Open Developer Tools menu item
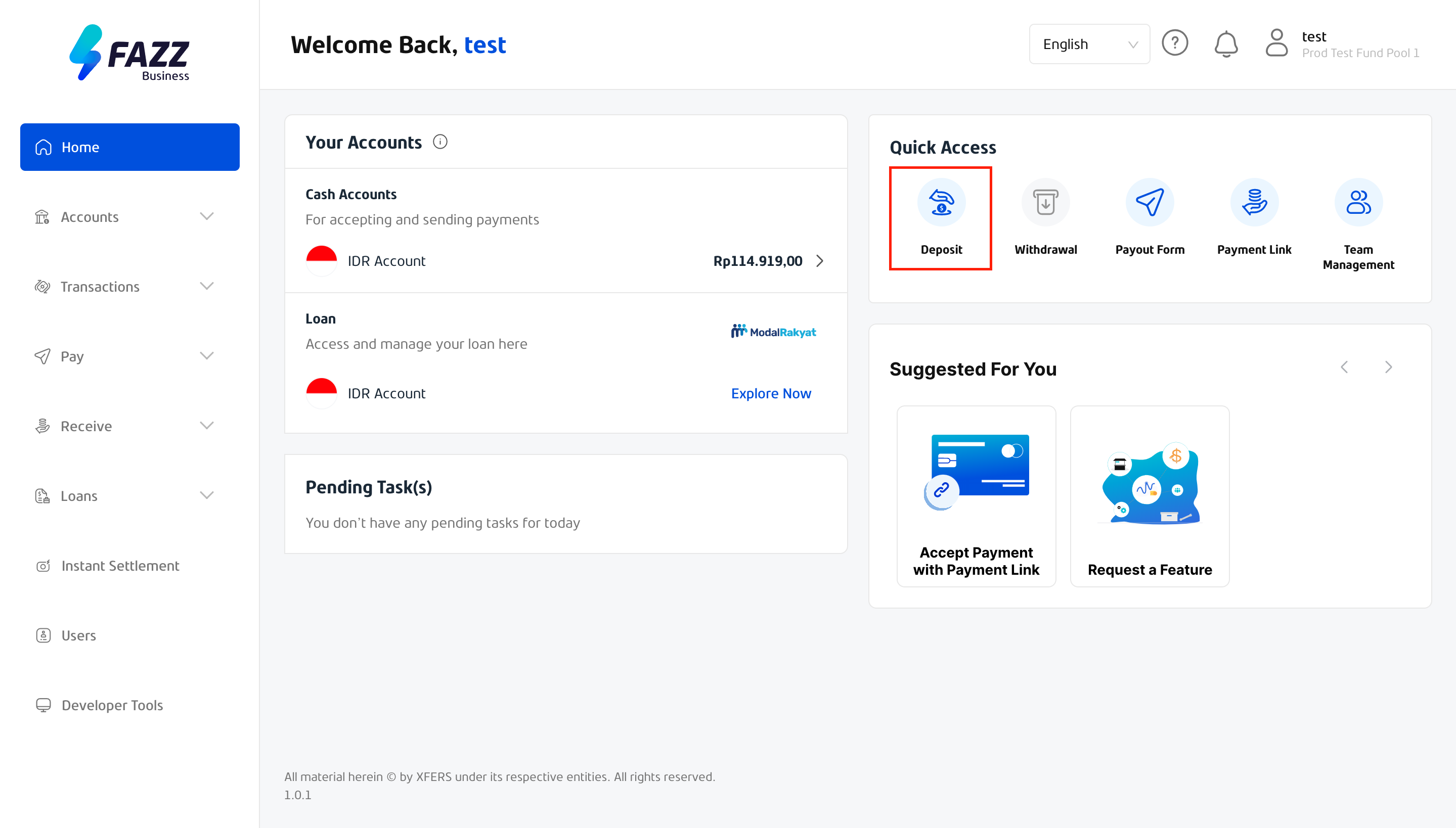1456x828 pixels. click(x=130, y=705)
